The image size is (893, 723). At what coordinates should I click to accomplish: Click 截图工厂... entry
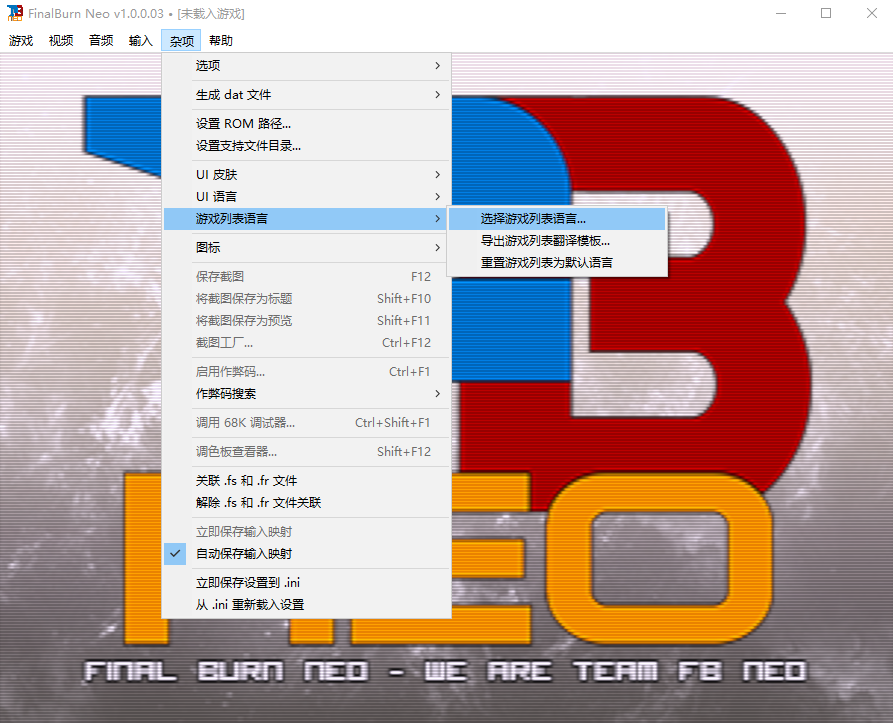pos(306,343)
